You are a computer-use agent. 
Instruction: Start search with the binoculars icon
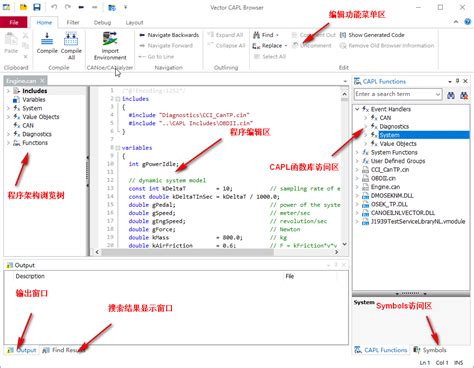click(451, 95)
